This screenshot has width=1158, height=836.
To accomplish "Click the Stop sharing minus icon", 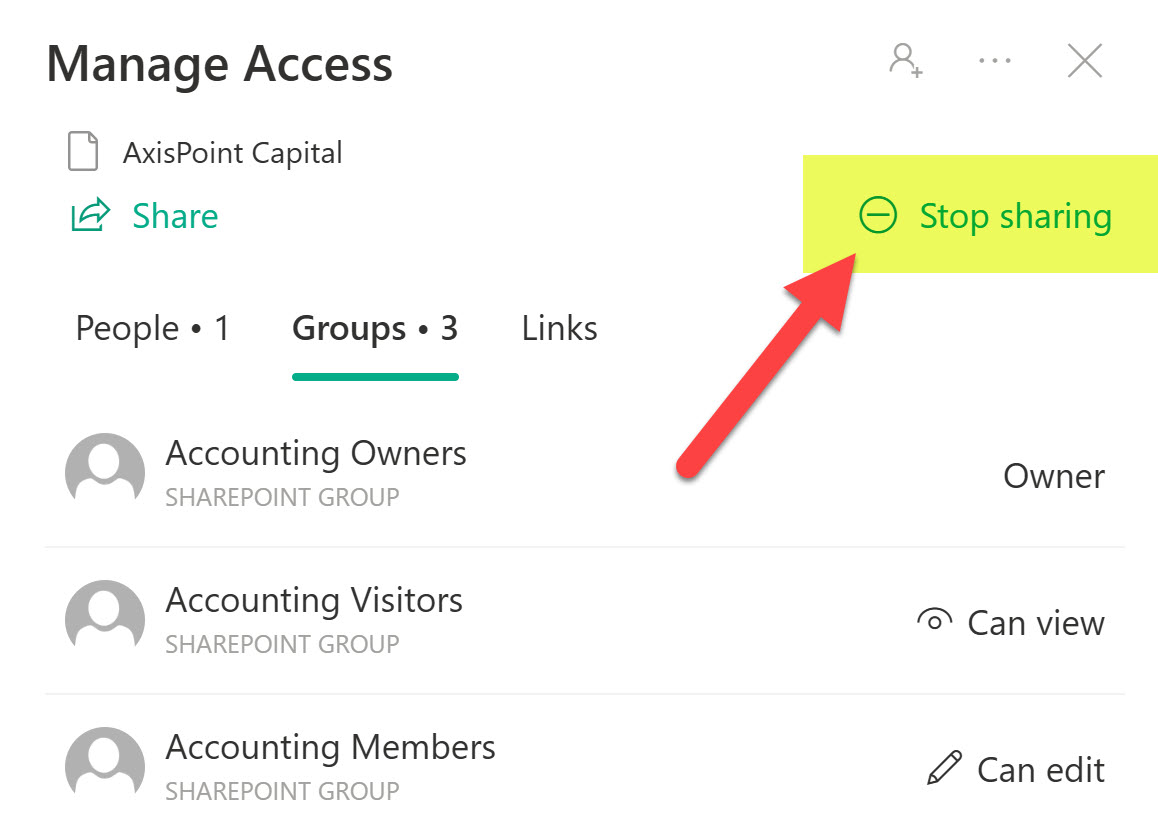I will pyautogui.click(x=878, y=216).
